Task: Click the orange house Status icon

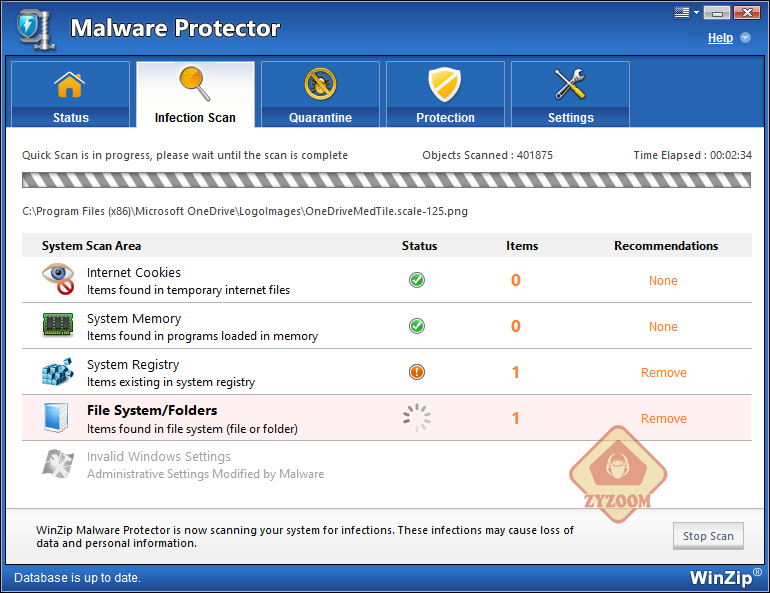Action: (x=70, y=84)
